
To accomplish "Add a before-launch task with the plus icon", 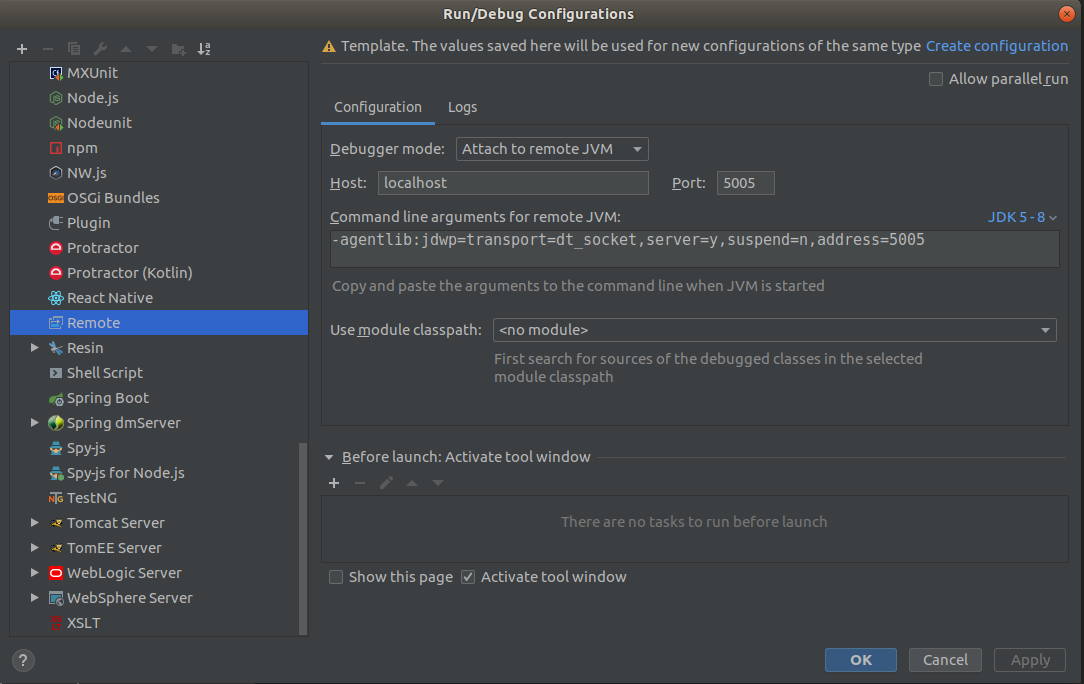I will (334, 483).
